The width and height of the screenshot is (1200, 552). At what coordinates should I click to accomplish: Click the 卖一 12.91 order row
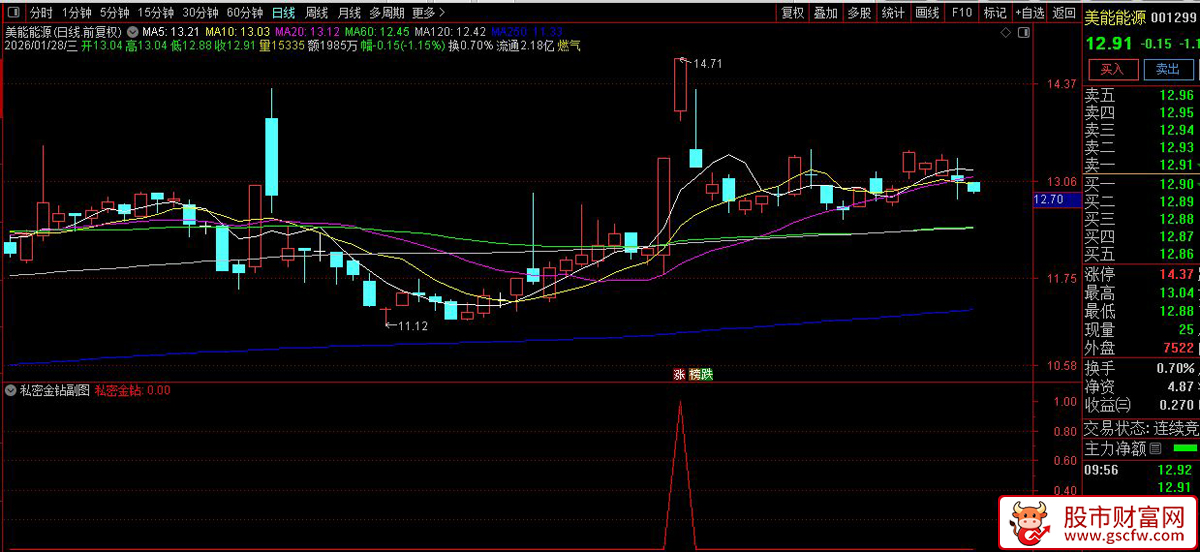point(1140,165)
